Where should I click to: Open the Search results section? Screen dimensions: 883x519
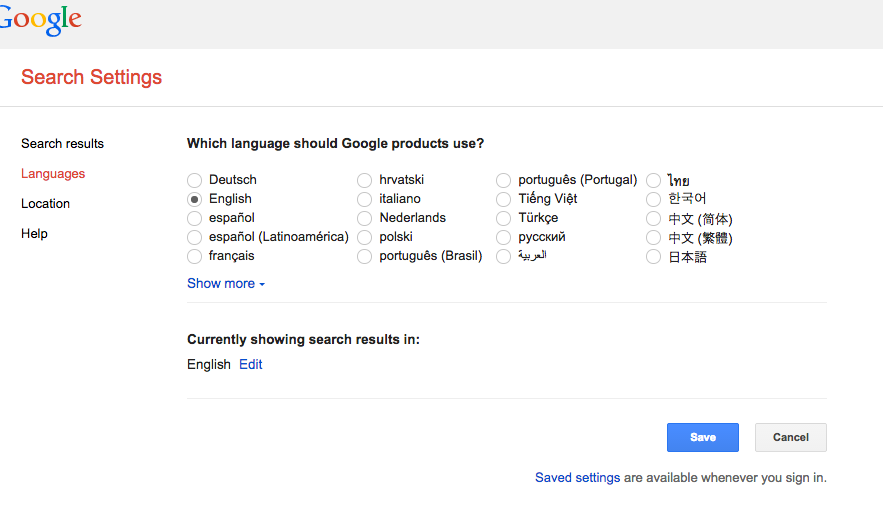click(62, 144)
